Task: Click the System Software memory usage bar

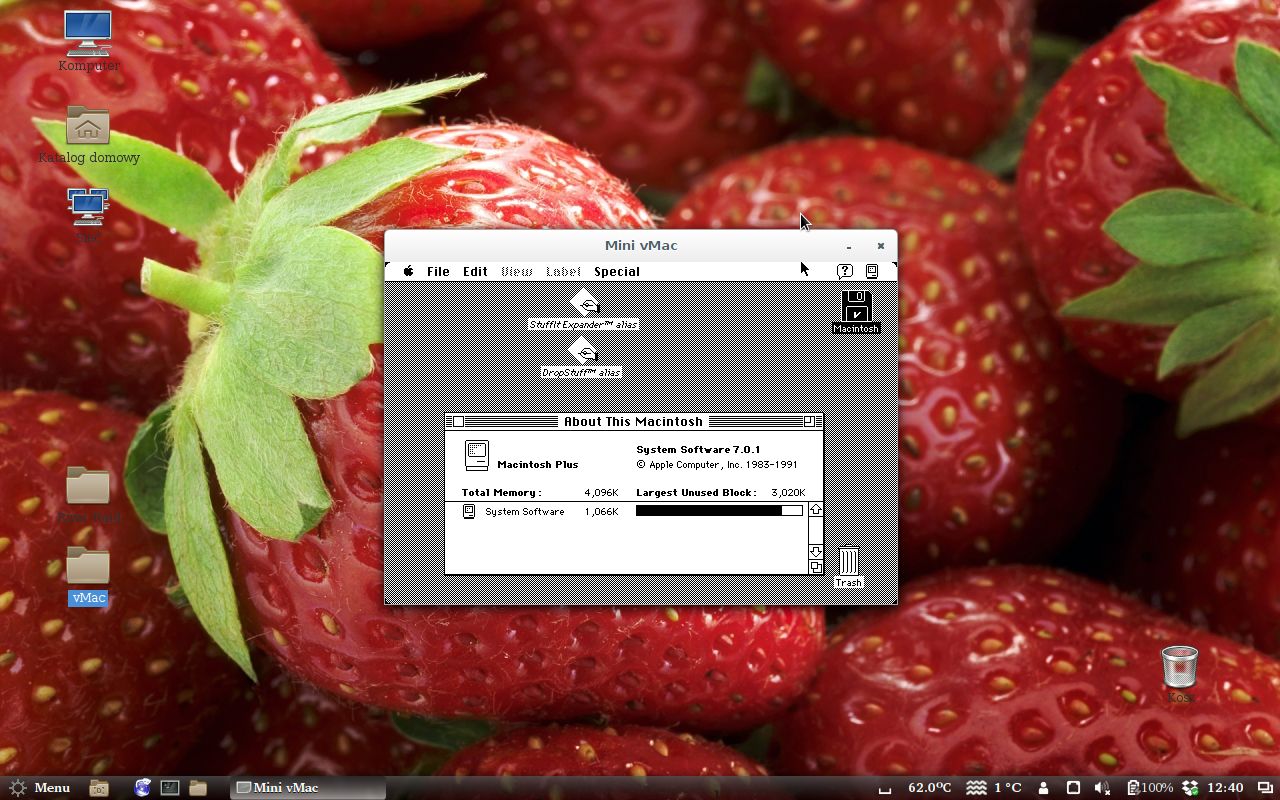Action: (x=719, y=510)
